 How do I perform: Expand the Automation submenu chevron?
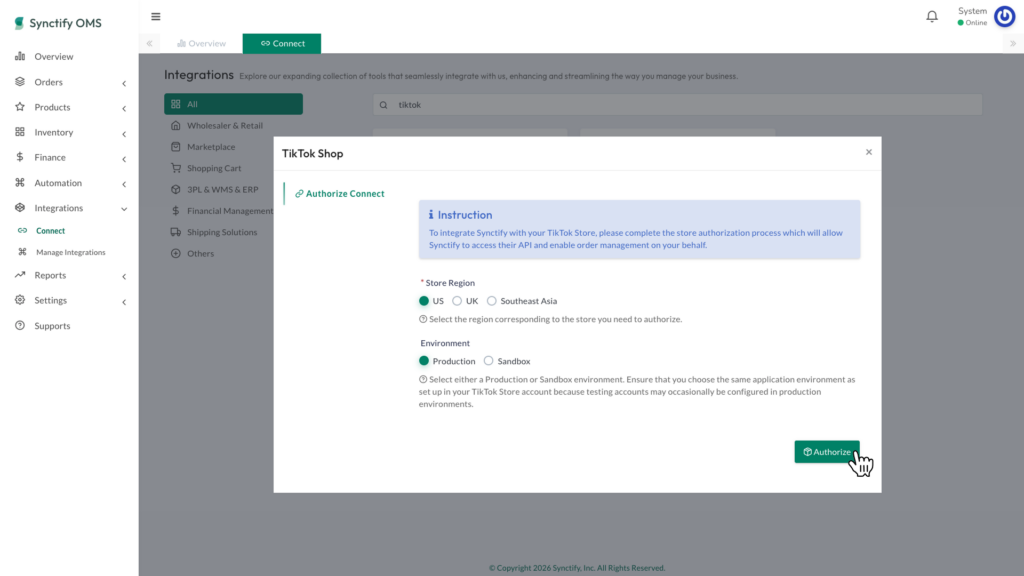pos(124,184)
